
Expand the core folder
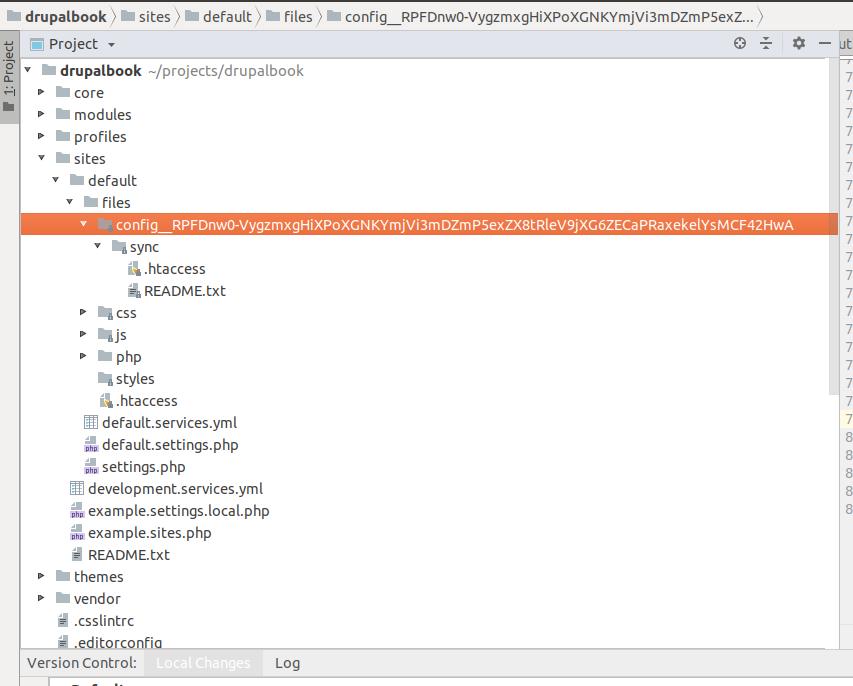coord(40,92)
